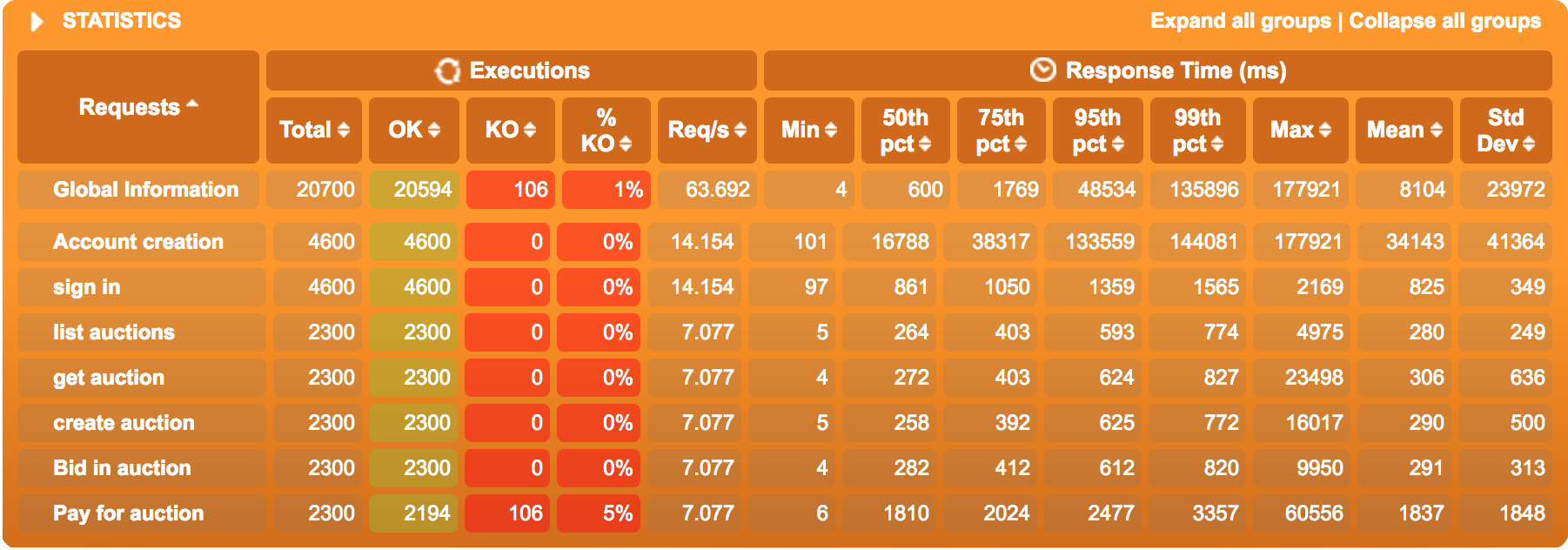Sort table by Req/s column
Viewport: 1568px width, 550px height.
[707, 130]
